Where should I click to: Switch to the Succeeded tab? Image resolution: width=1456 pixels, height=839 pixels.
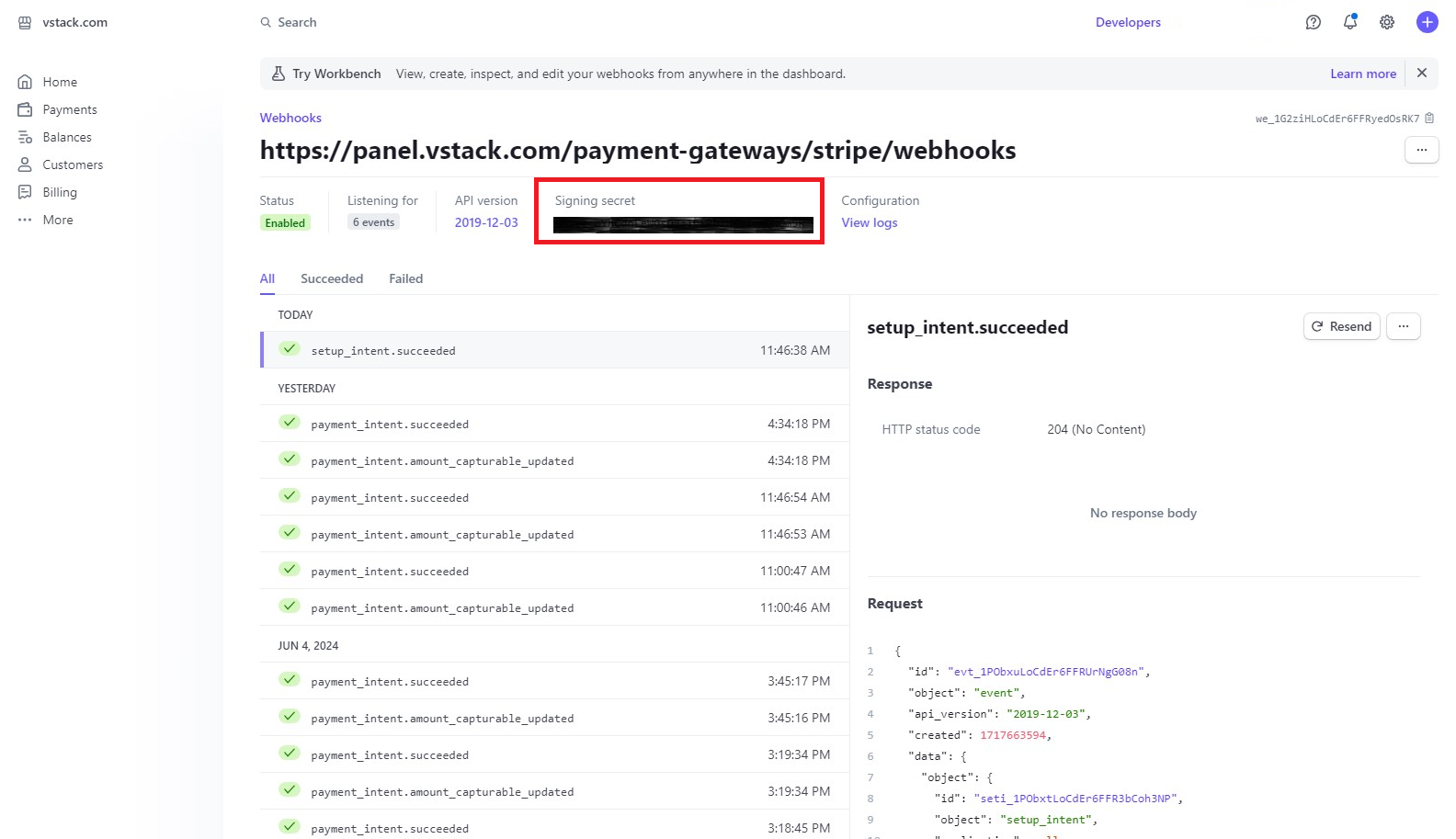coord(332,278)
